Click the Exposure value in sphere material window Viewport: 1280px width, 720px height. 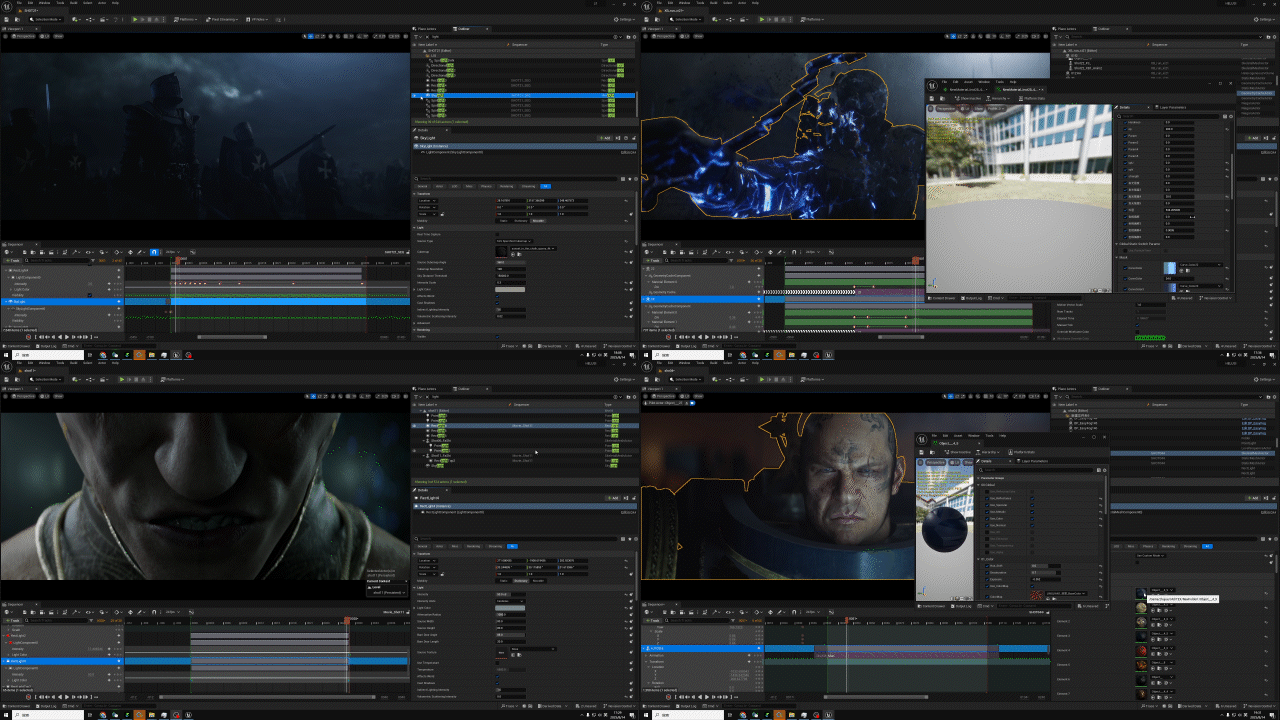1046,579
